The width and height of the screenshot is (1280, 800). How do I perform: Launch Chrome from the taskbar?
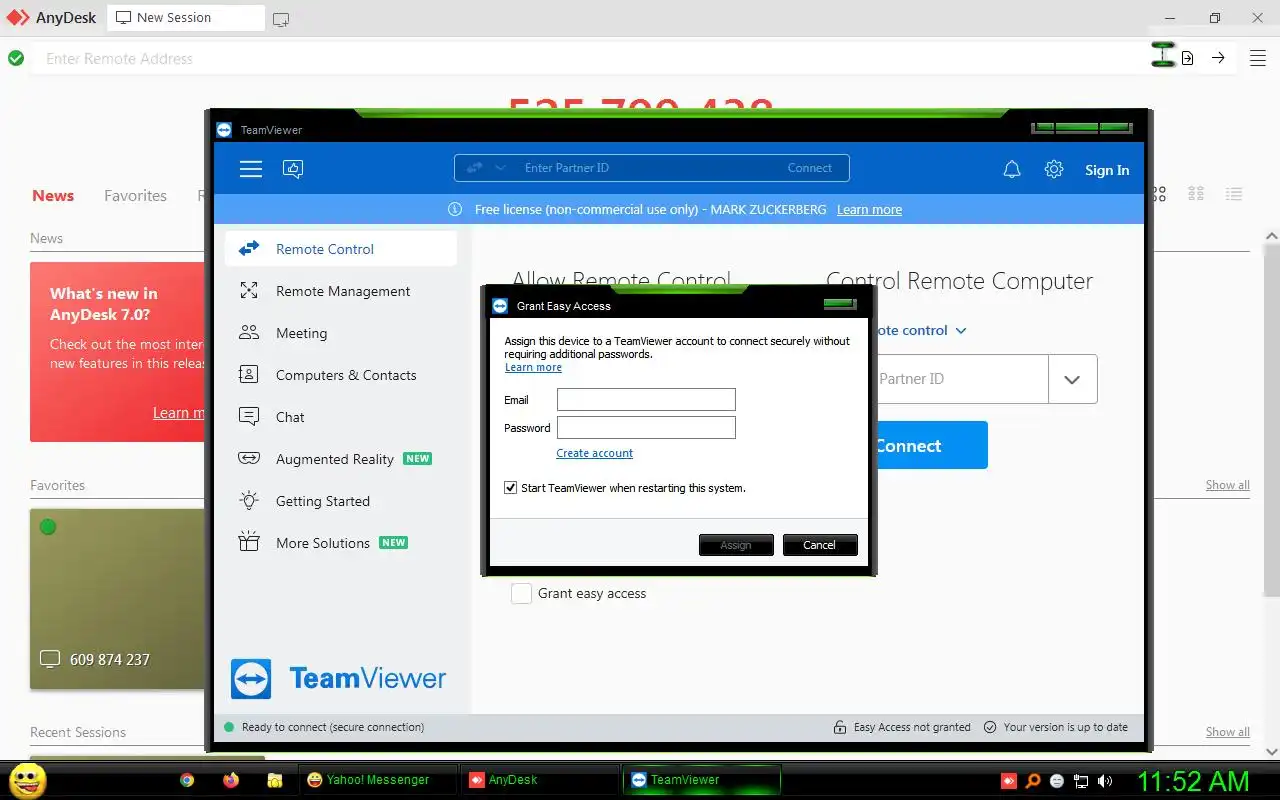[187, 780]
